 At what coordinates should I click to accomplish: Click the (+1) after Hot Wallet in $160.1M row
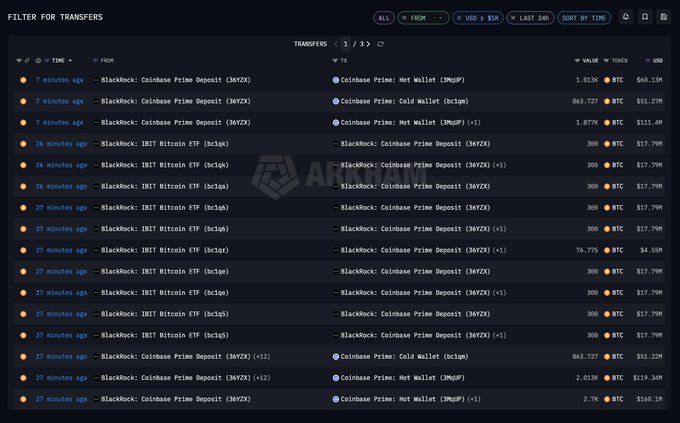click(x=474, y=399)
